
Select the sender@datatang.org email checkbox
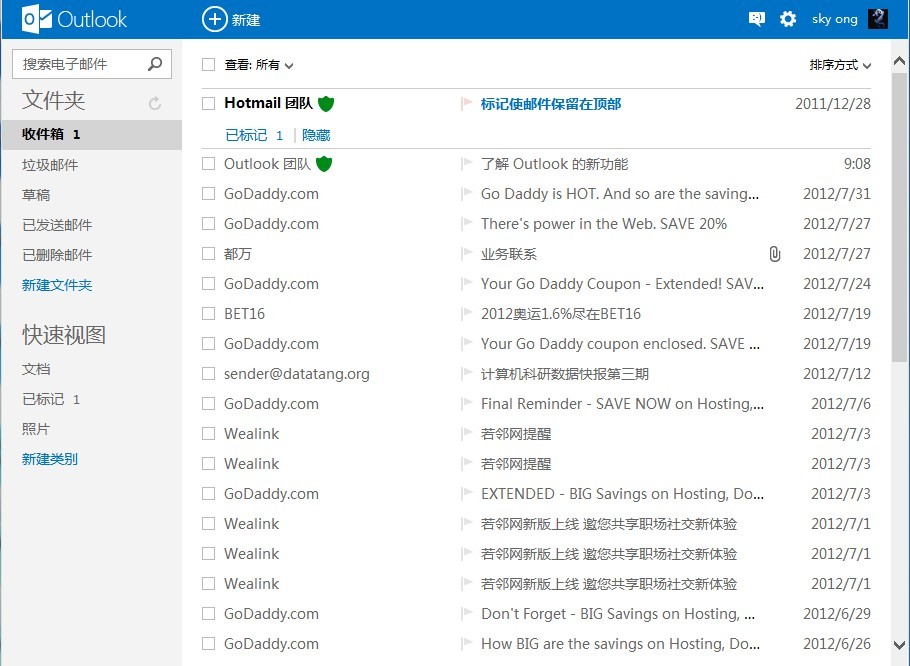[209, 374]
